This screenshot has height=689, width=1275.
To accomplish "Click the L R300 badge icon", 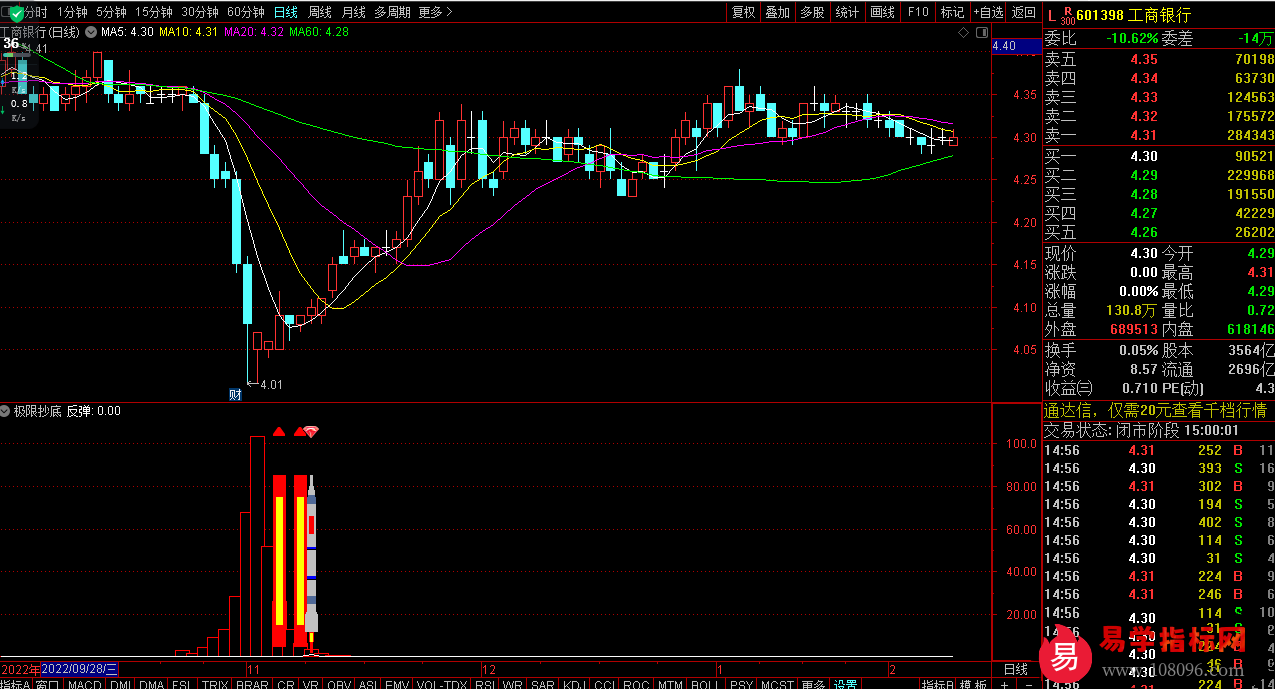I will [x=1059, y=14].
